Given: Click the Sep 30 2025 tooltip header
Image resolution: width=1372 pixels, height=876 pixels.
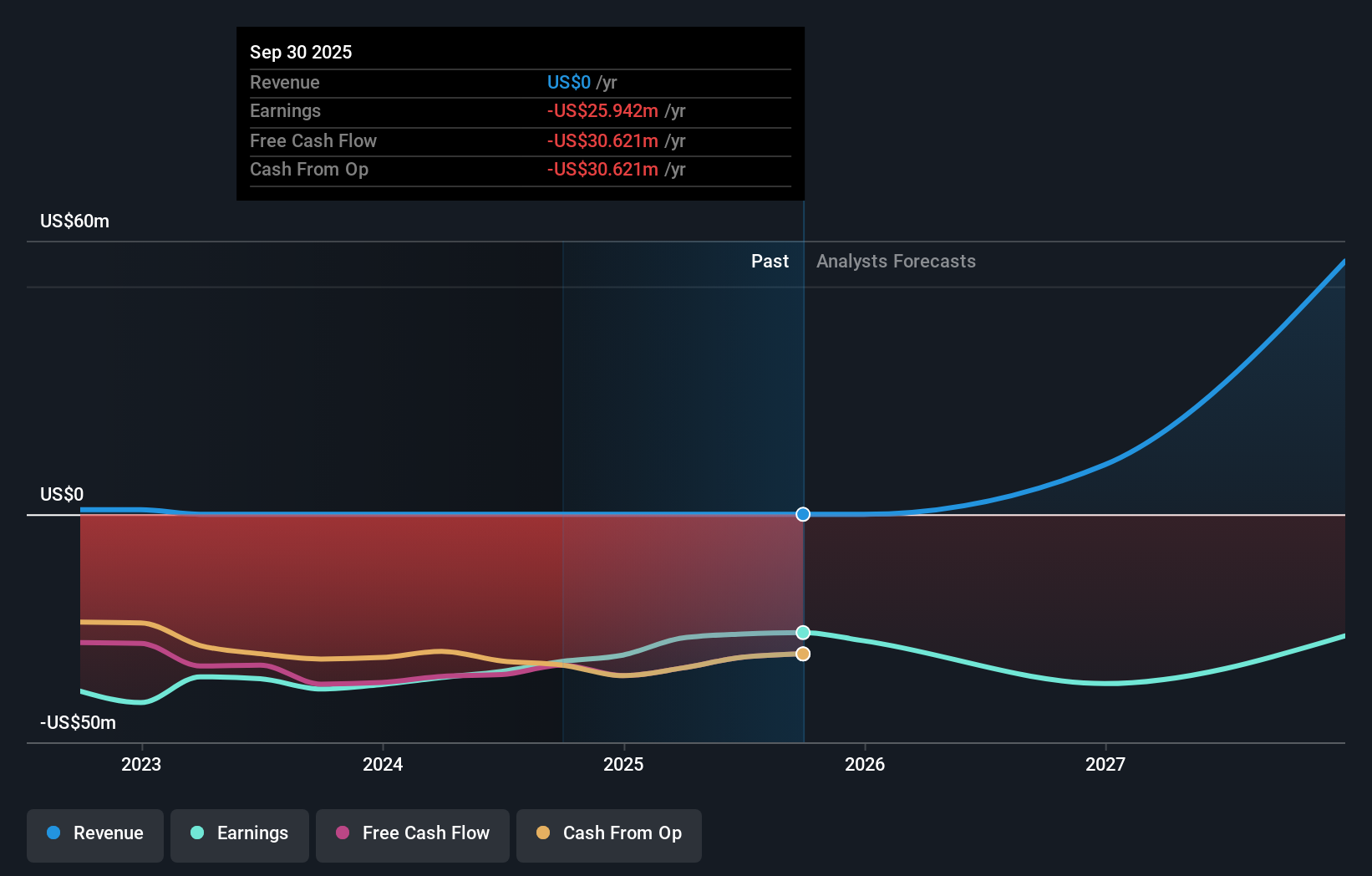Looking at the screenshot, I should pos(301,51).
